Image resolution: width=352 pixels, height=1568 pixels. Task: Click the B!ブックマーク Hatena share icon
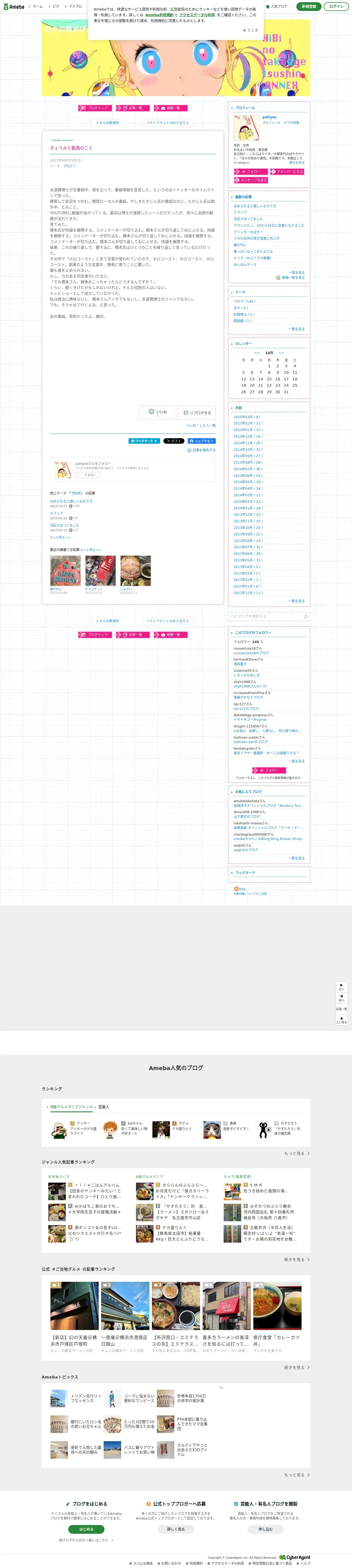(x=144, y=441)
